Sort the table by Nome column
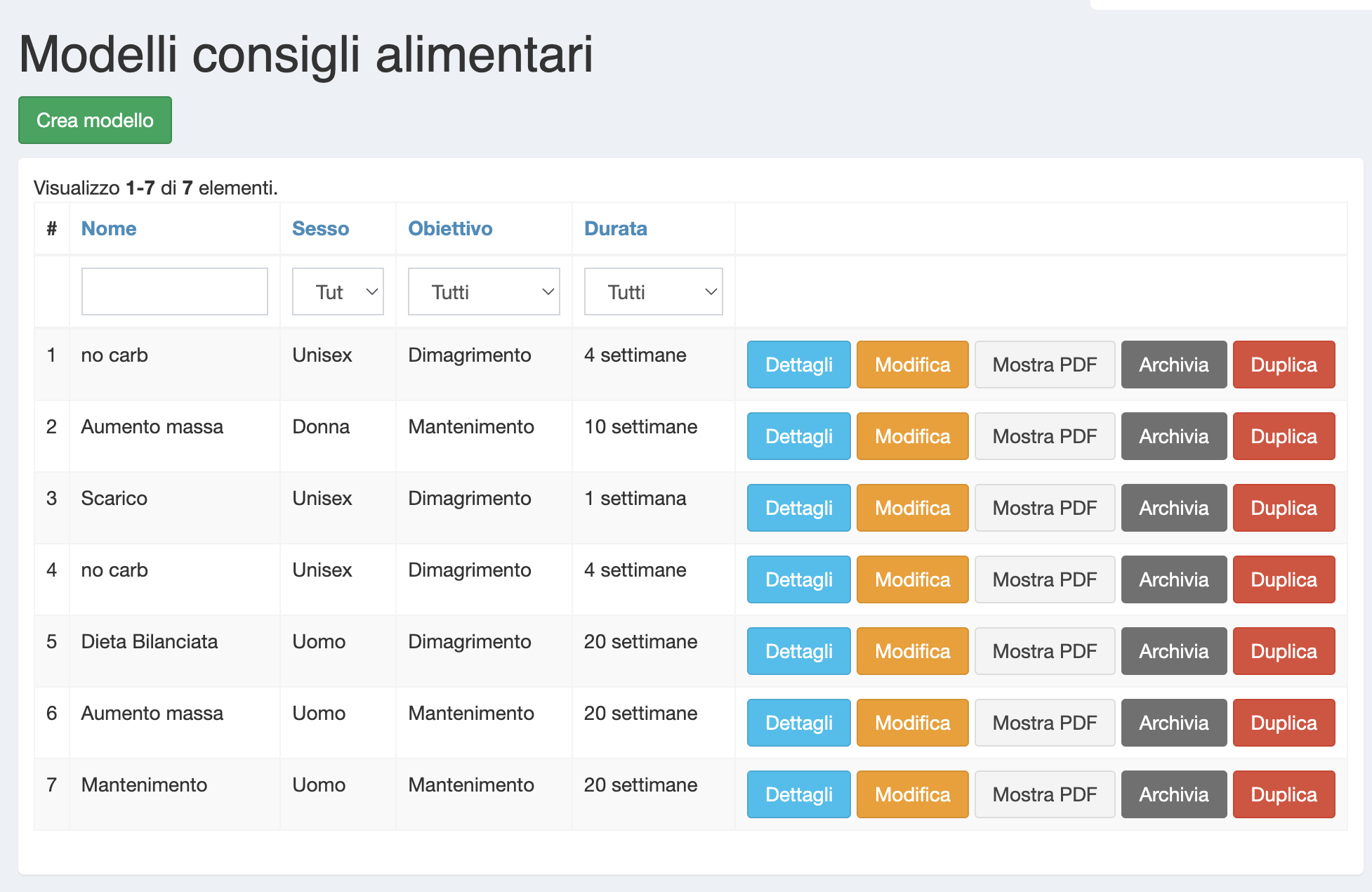 [109, 228]
